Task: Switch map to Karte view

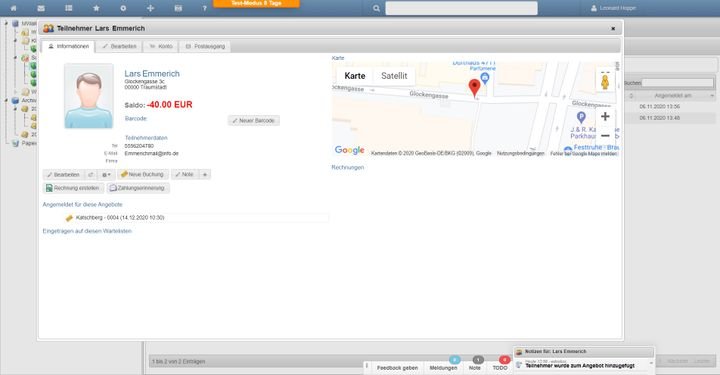Action: (x=355, y=76)
